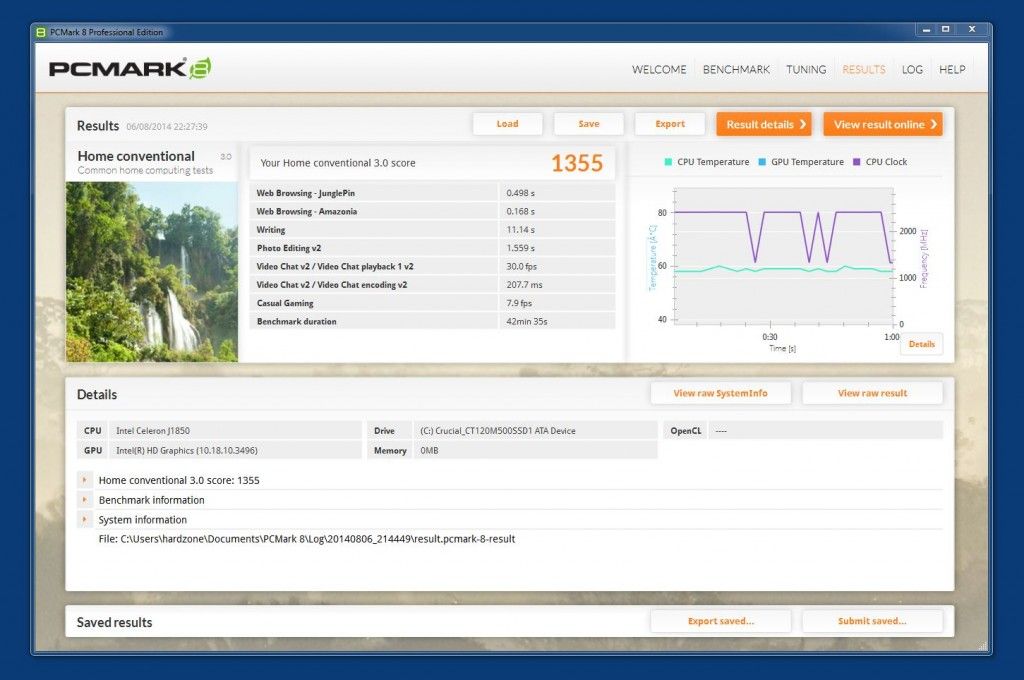1024x680 pixels.
Task: Expand the Benchmark information section
Action: (85, 500)
